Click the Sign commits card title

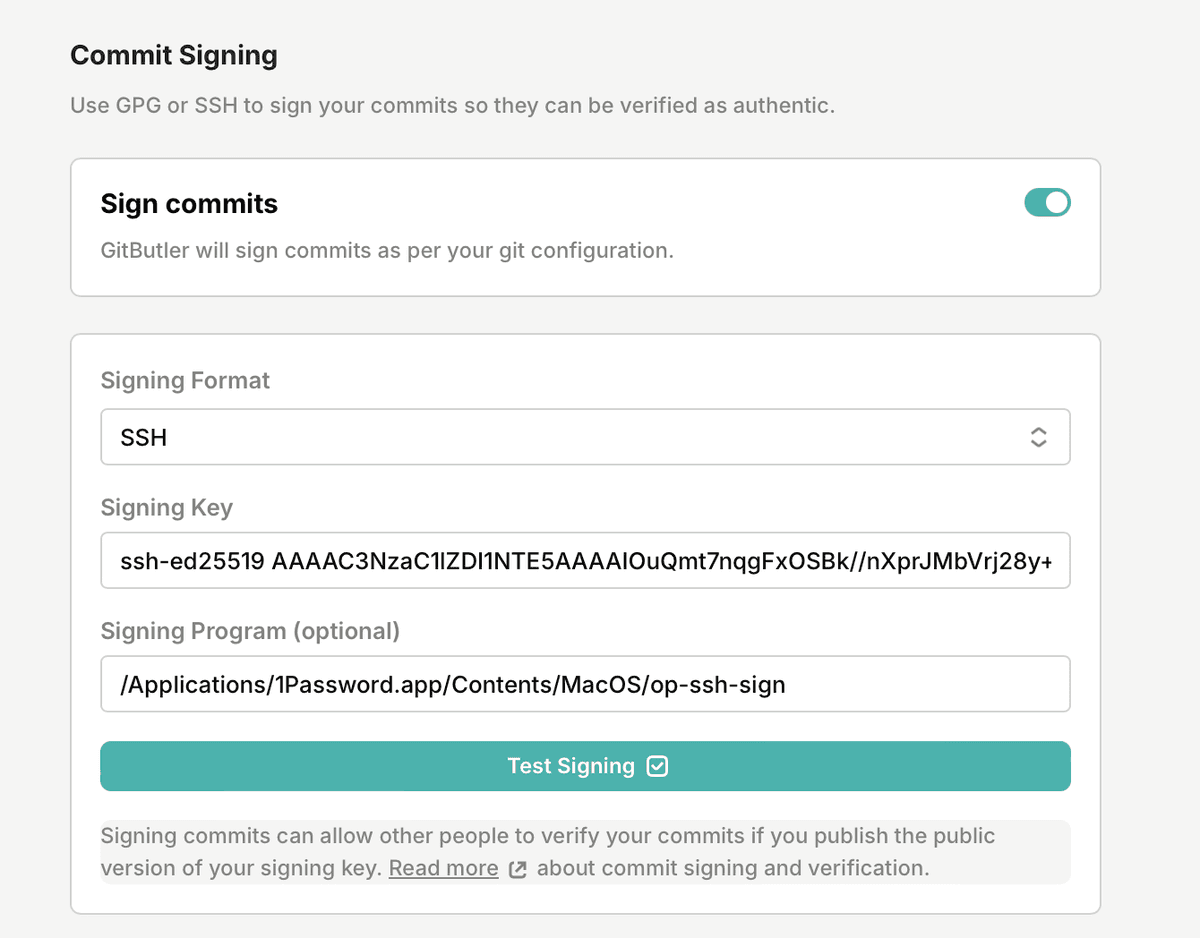coord(189,204)
